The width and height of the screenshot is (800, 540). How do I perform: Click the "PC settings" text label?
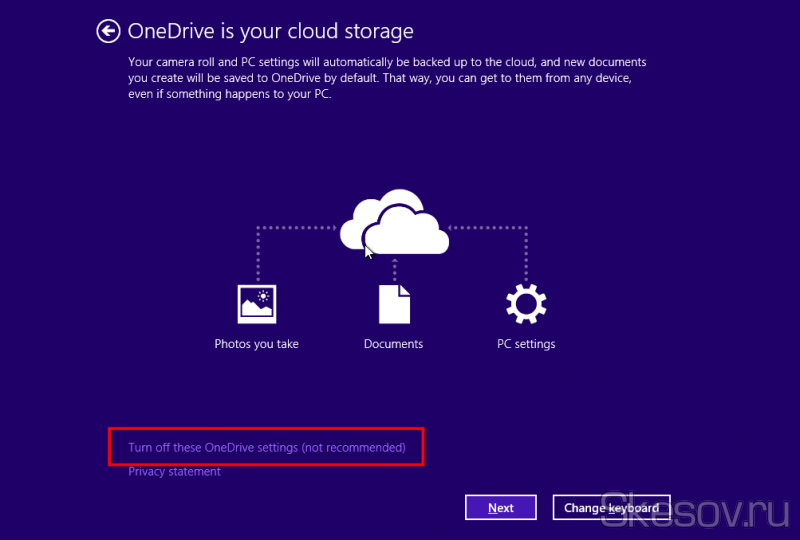pyautogui.click(x=526, y=344)
